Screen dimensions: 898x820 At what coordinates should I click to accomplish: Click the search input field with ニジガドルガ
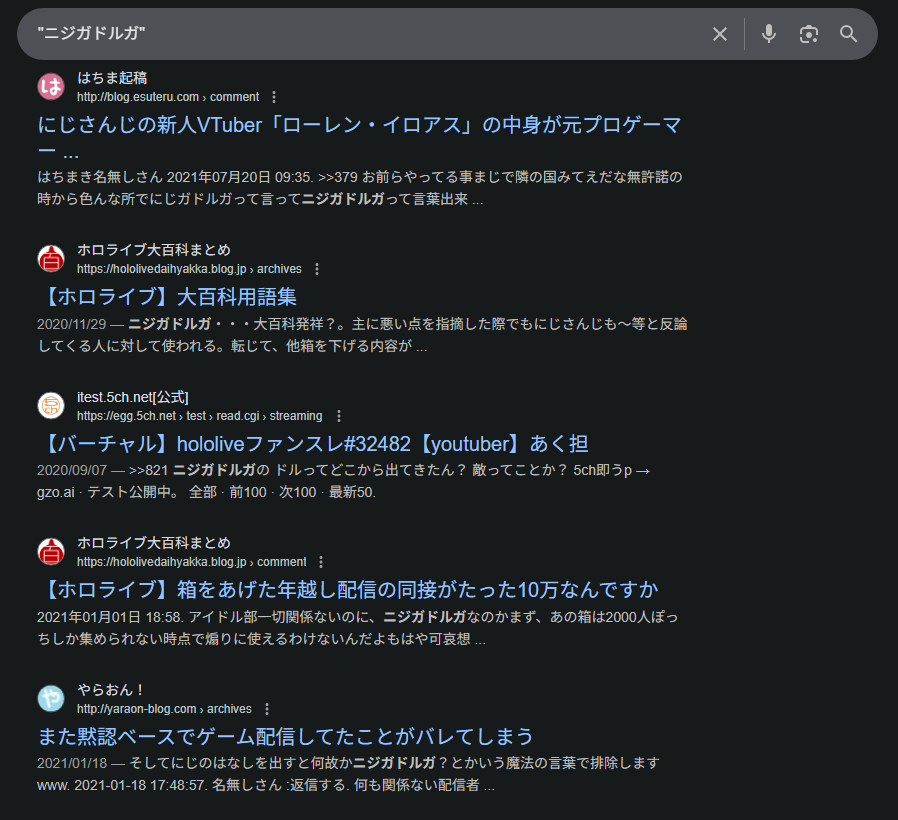pos(360,34)
